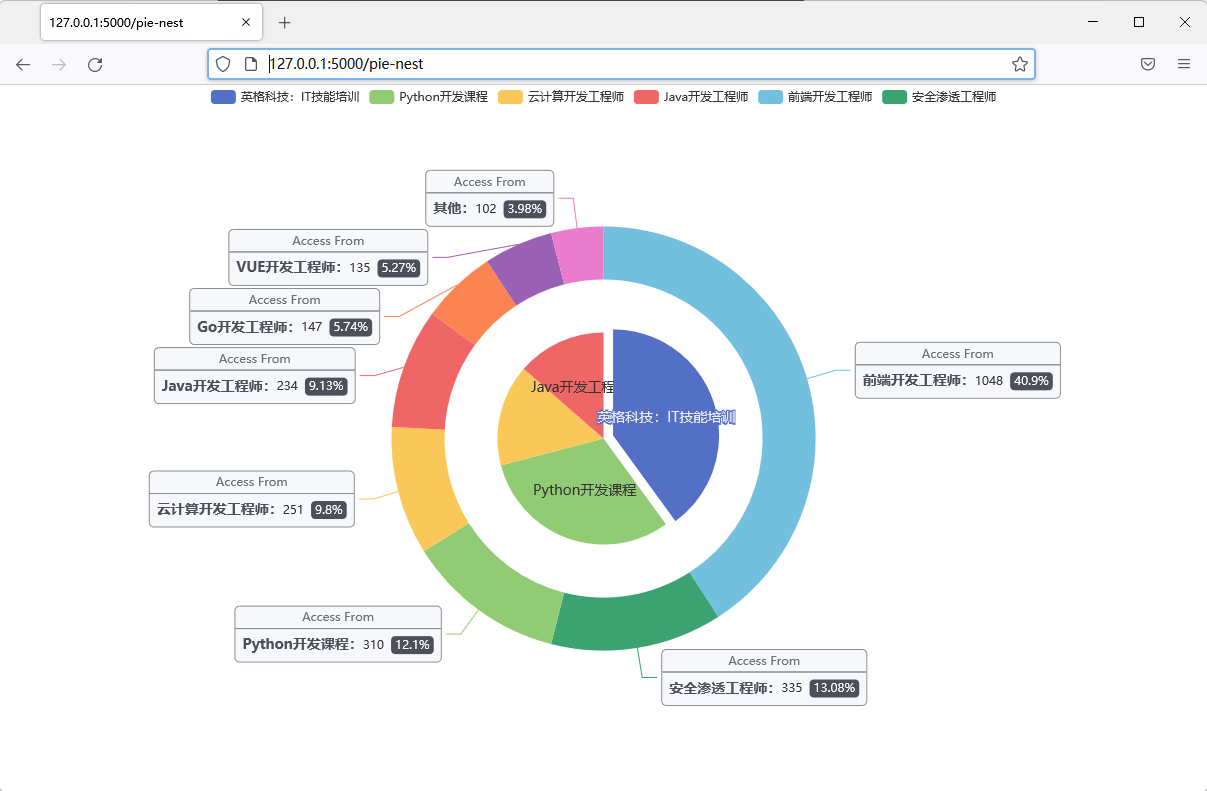Close the 127.0.0.1:5000/pie-nest tab

(246, 22)
